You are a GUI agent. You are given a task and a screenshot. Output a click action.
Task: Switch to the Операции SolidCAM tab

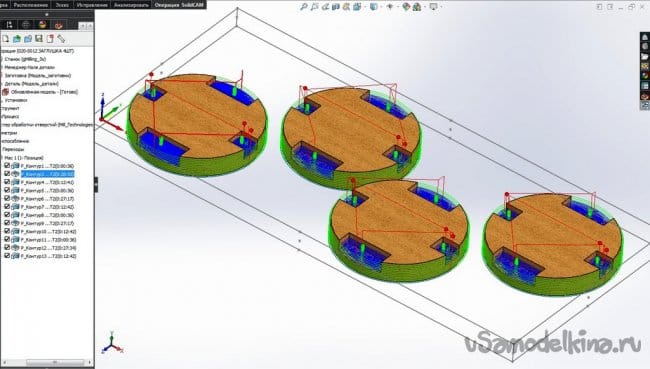179,5
